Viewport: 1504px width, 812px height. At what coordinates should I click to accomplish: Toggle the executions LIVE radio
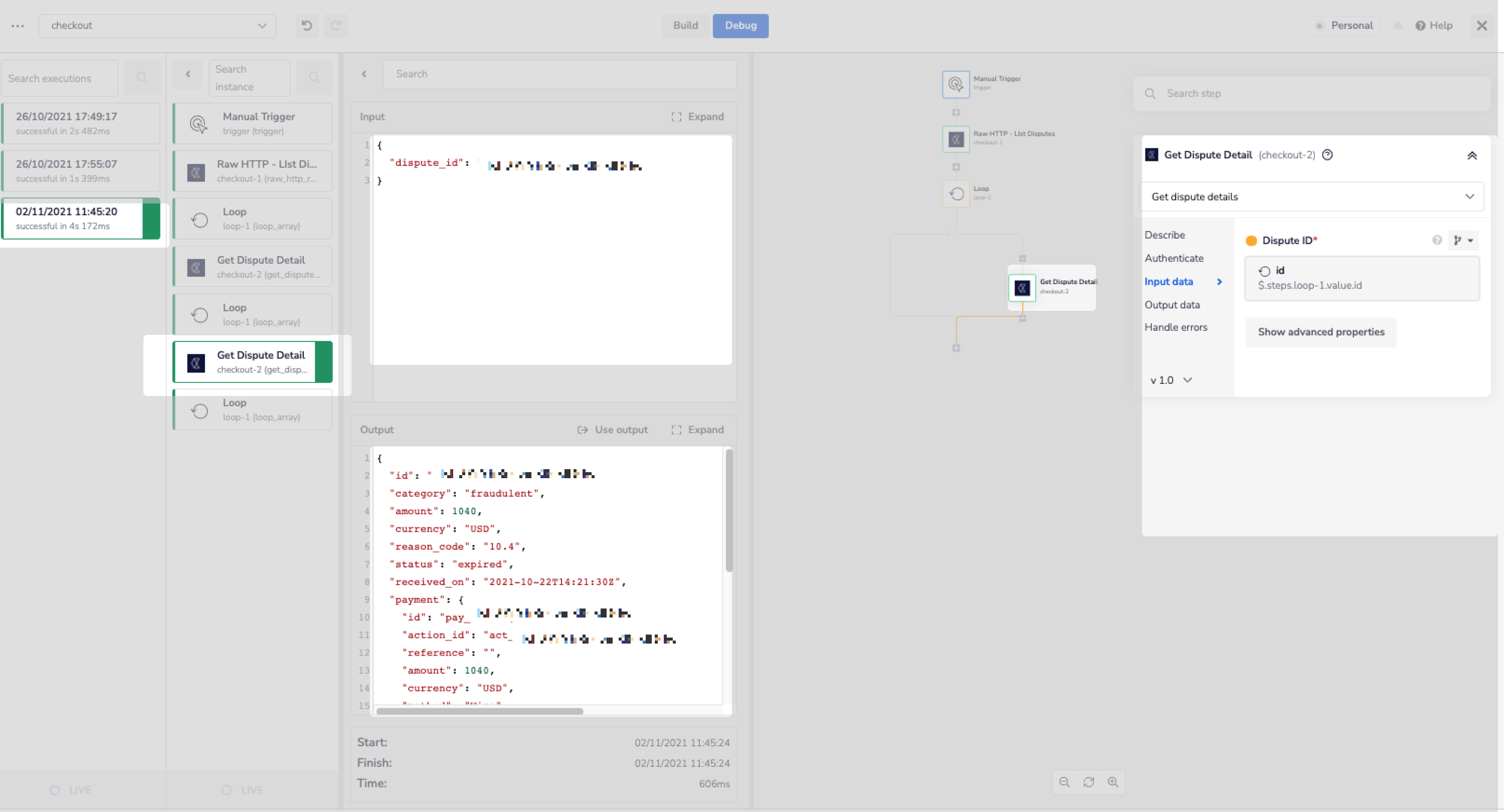(55, 790)
